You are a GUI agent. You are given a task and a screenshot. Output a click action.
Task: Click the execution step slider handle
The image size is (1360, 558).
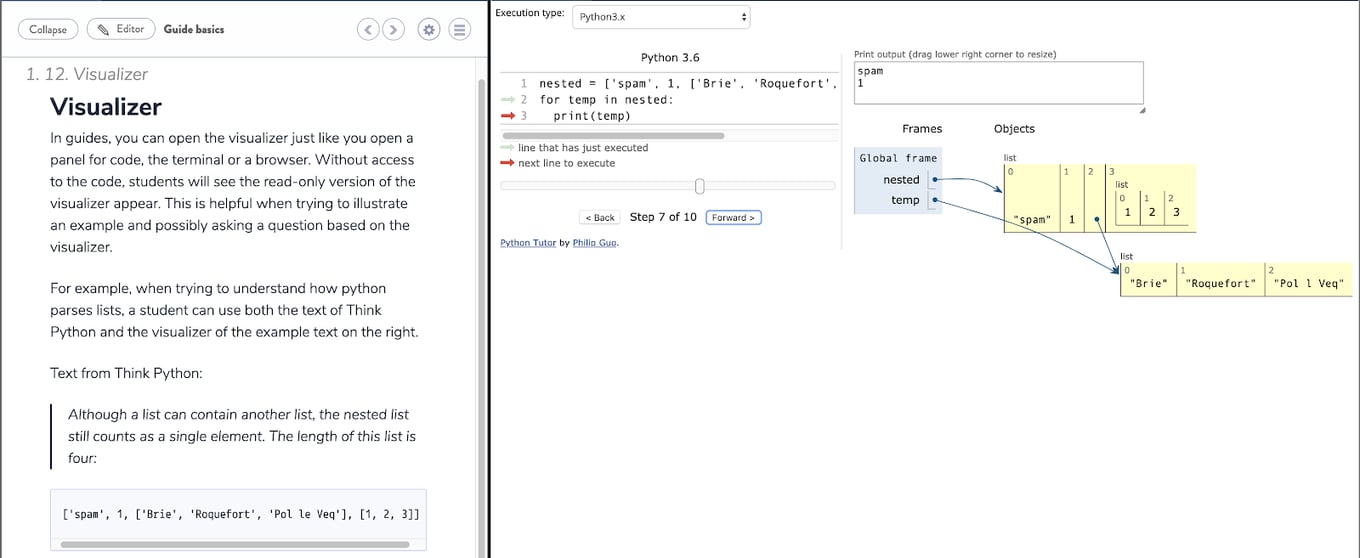tap(699, 186)
